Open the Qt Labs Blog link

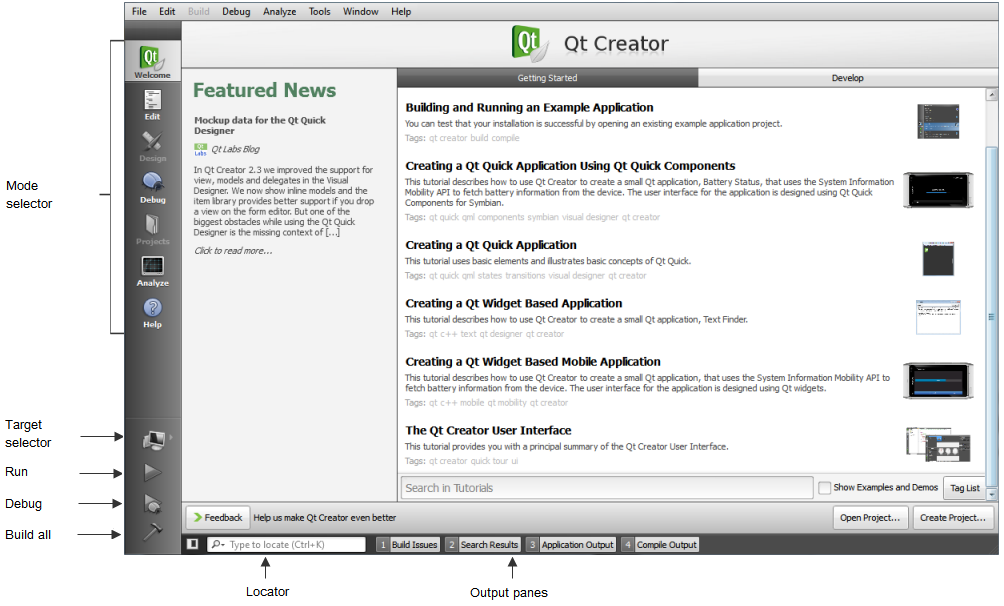pyautogui.click(x=235, y=149)
